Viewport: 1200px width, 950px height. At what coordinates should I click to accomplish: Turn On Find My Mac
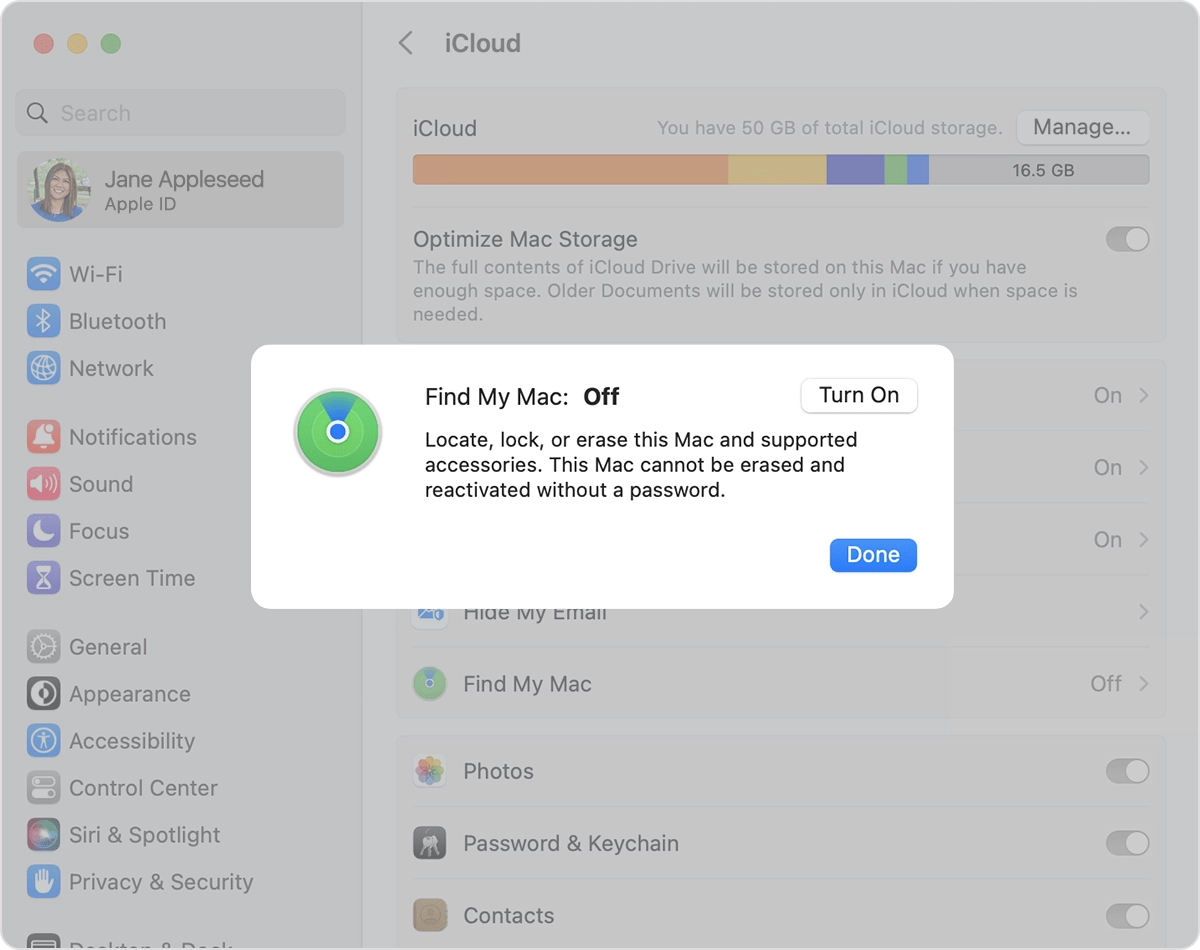859,395
